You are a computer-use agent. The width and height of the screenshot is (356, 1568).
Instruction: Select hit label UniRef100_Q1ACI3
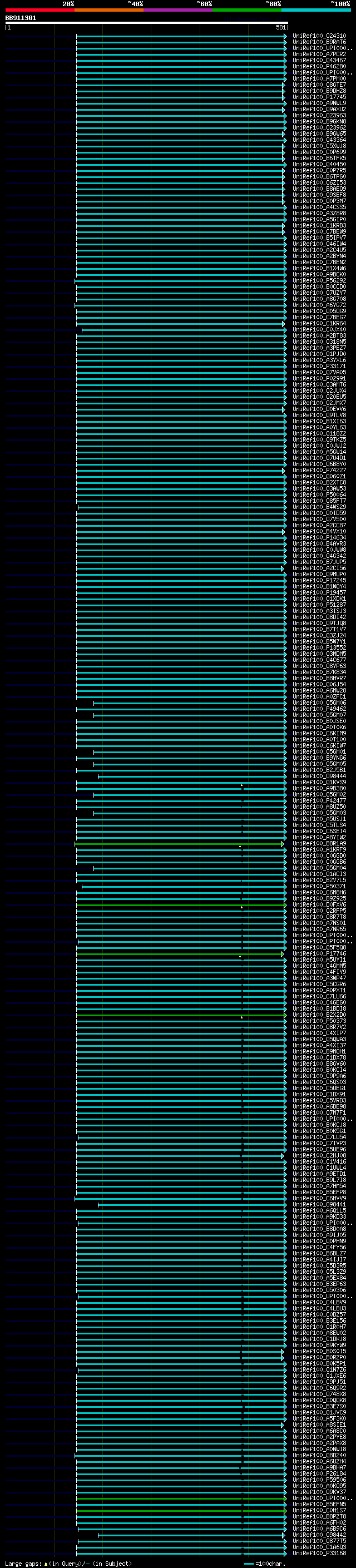click(319, 874)
